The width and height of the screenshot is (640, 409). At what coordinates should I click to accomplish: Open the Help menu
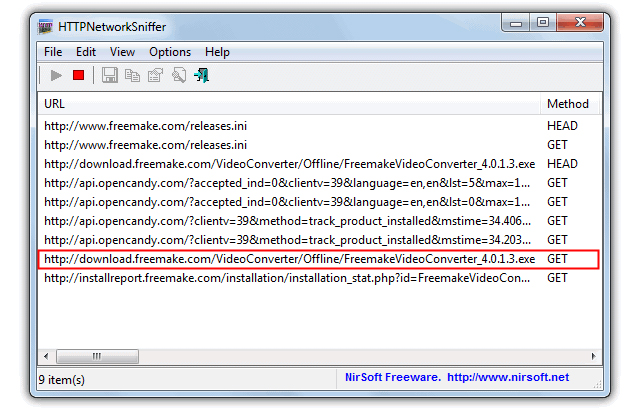pos(217,52)
